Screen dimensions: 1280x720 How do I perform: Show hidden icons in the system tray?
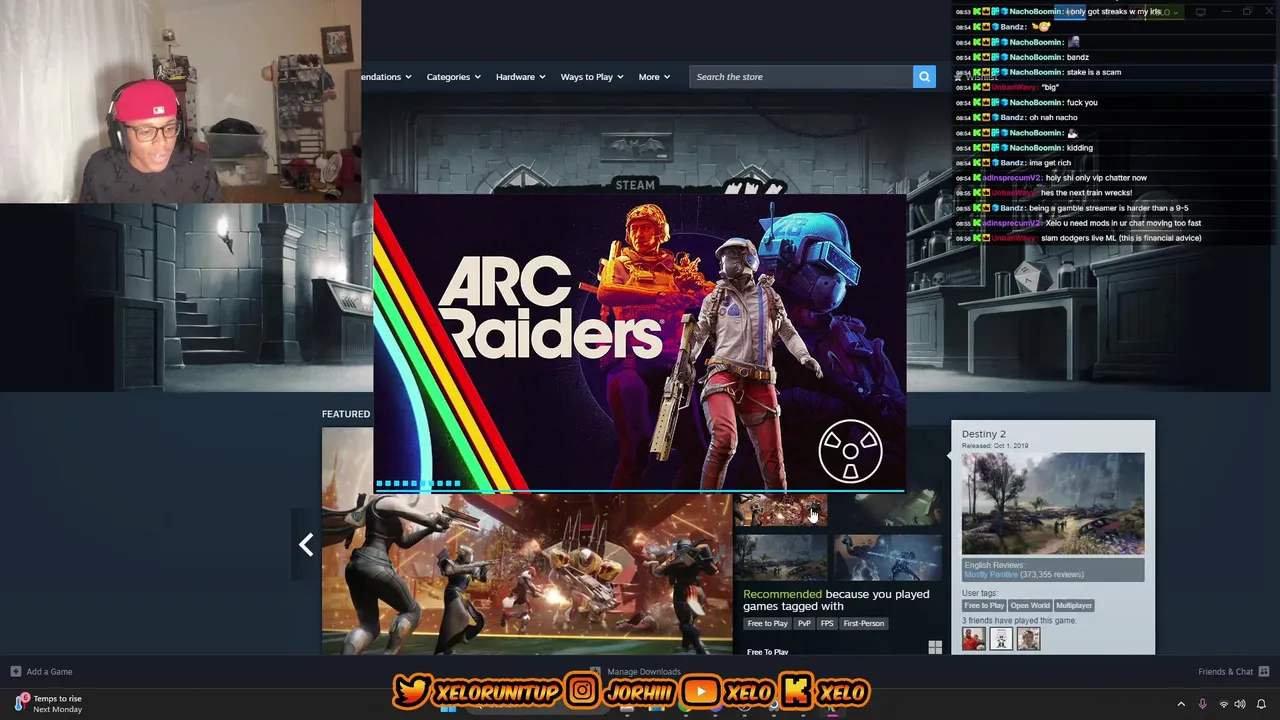1181,704
